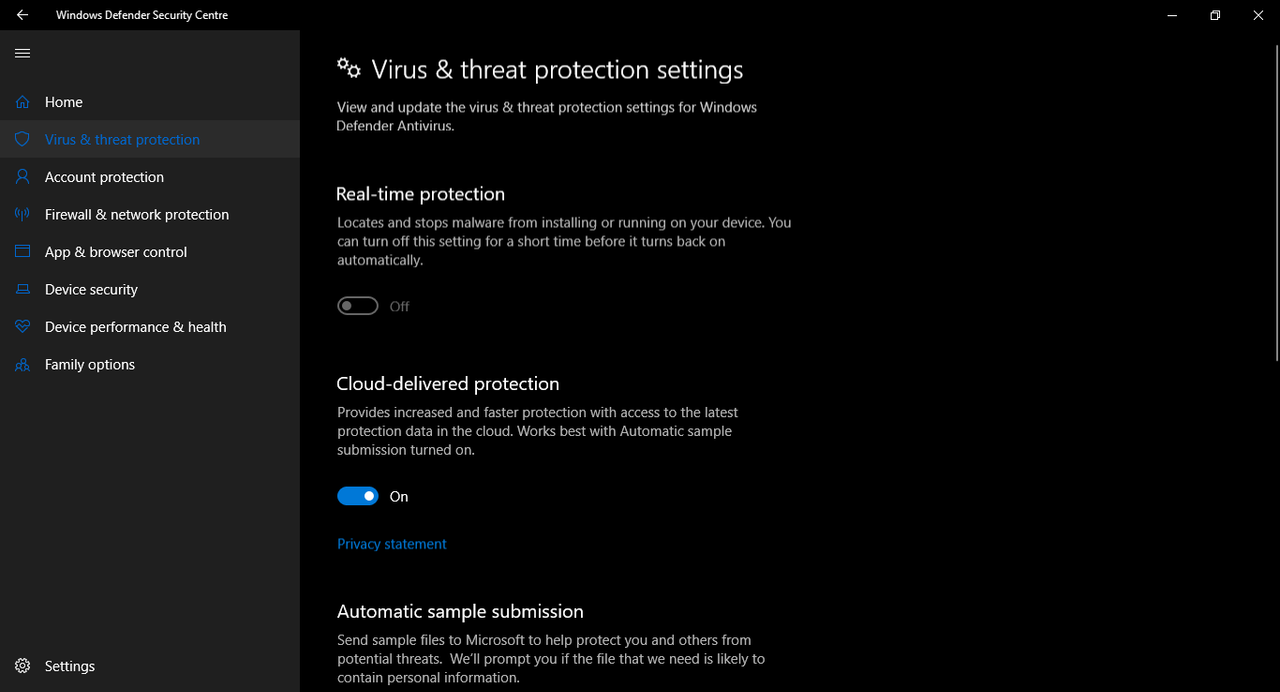Open Settings label in sidebar
1280x692 pixels.
tap(70, 666)
